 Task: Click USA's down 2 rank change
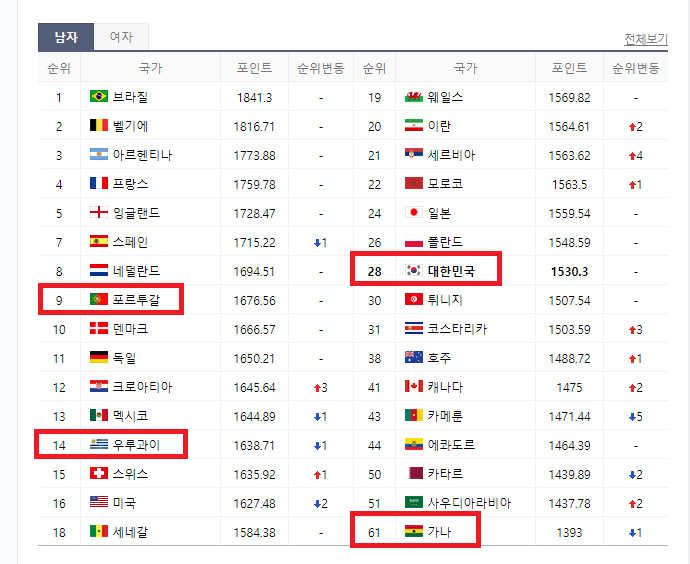coord(321,503)
